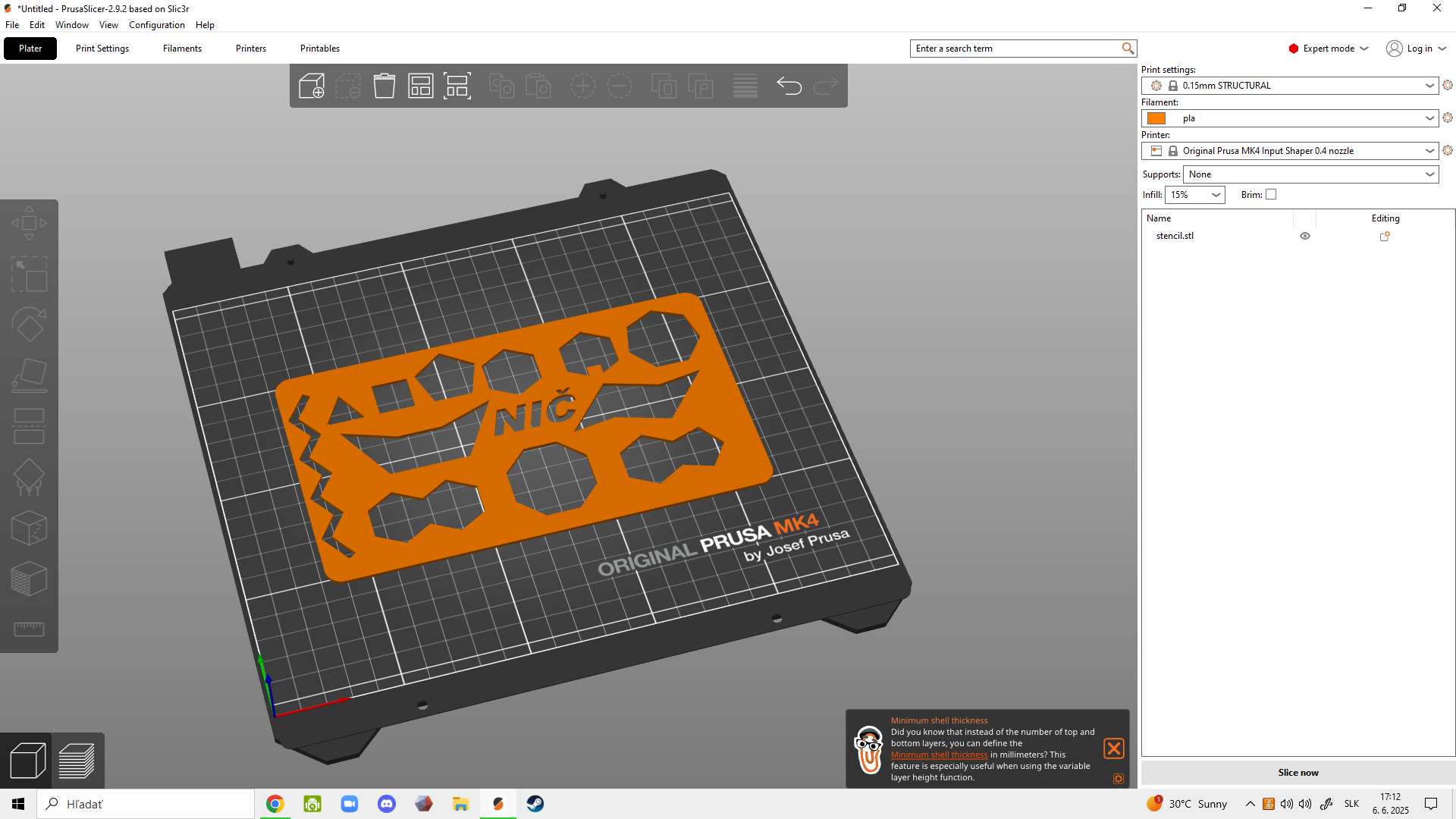Screen dimensions: 1456x819
Task: Switch to the Print Settings tab
Action: coord(102,49)
